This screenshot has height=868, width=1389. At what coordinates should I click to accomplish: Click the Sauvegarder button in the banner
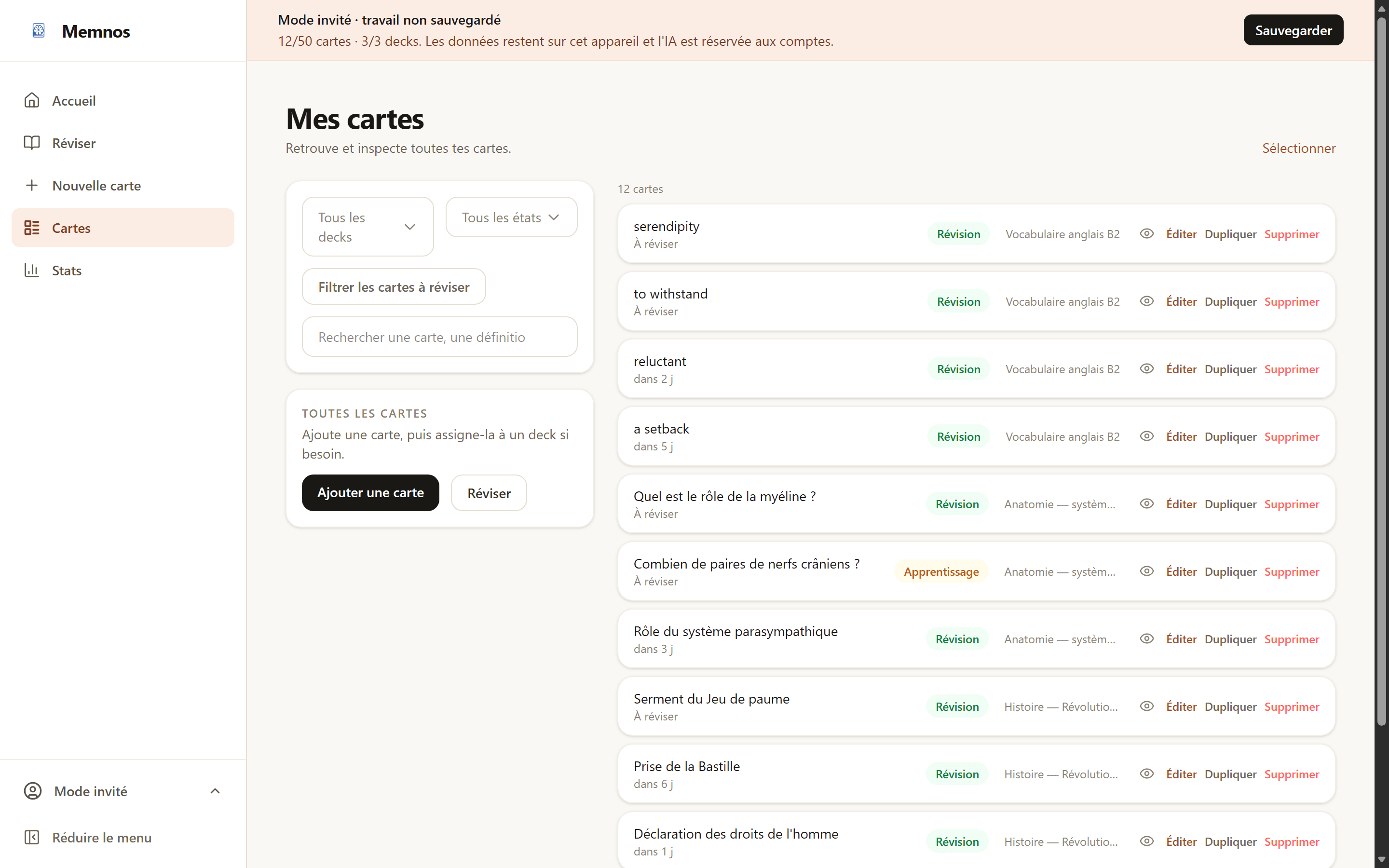[x=1293, y=30]
